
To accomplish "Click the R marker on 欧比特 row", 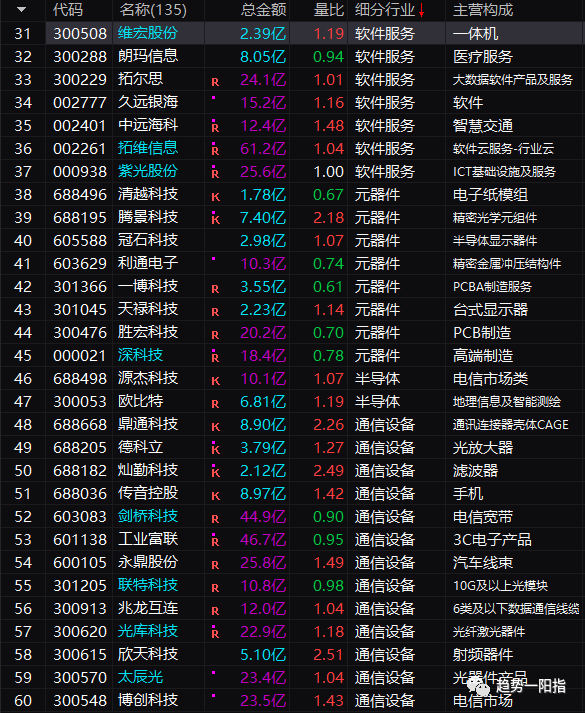I will pyautogui.click(x=215, y=404).
